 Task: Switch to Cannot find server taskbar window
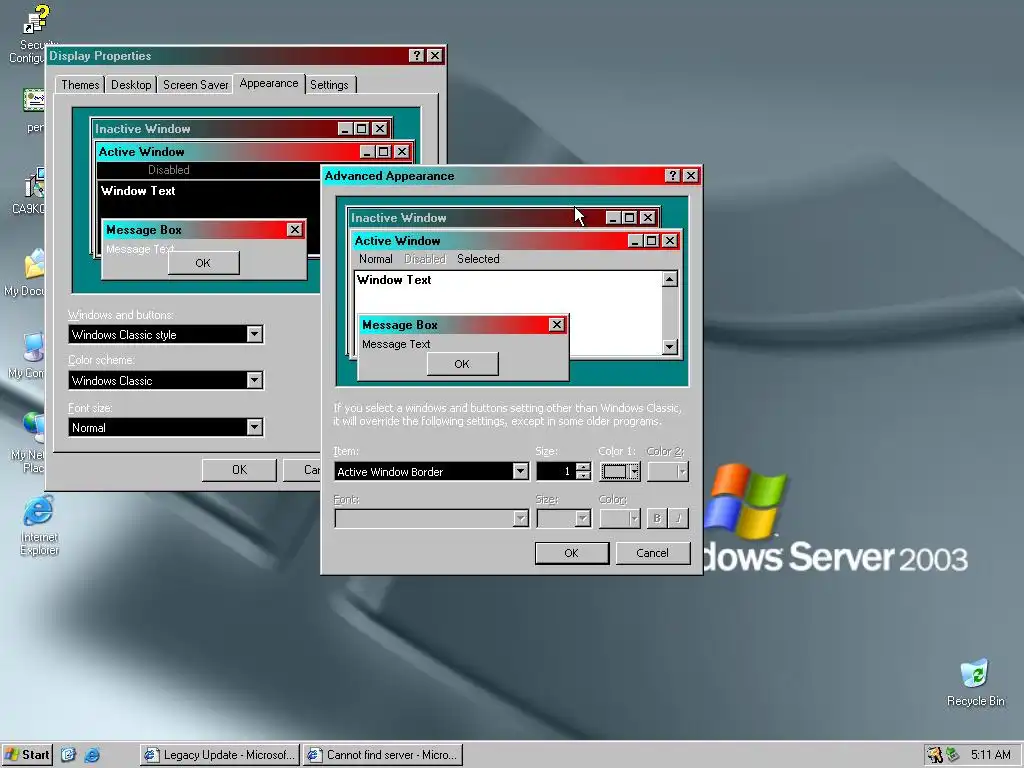(x=383, y=755)
